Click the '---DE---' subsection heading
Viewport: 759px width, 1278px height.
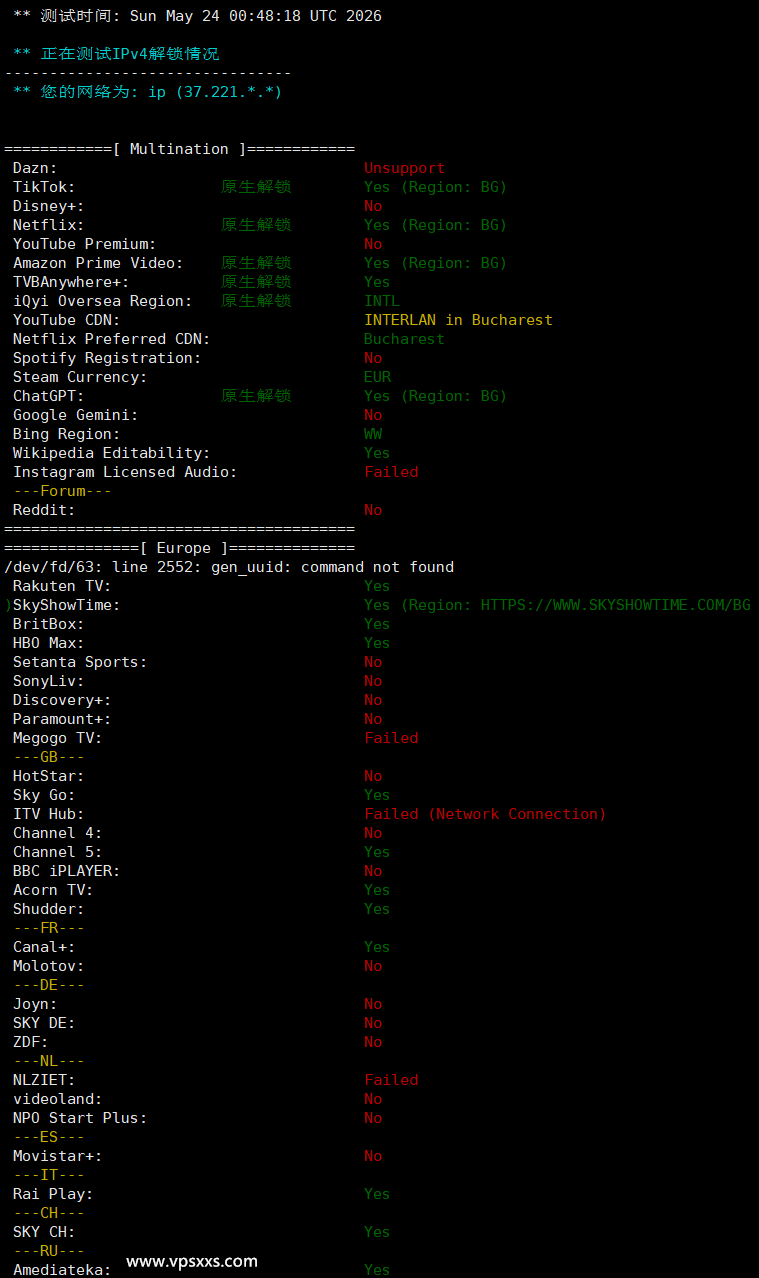pyautogui.click(x=49, y=985)
